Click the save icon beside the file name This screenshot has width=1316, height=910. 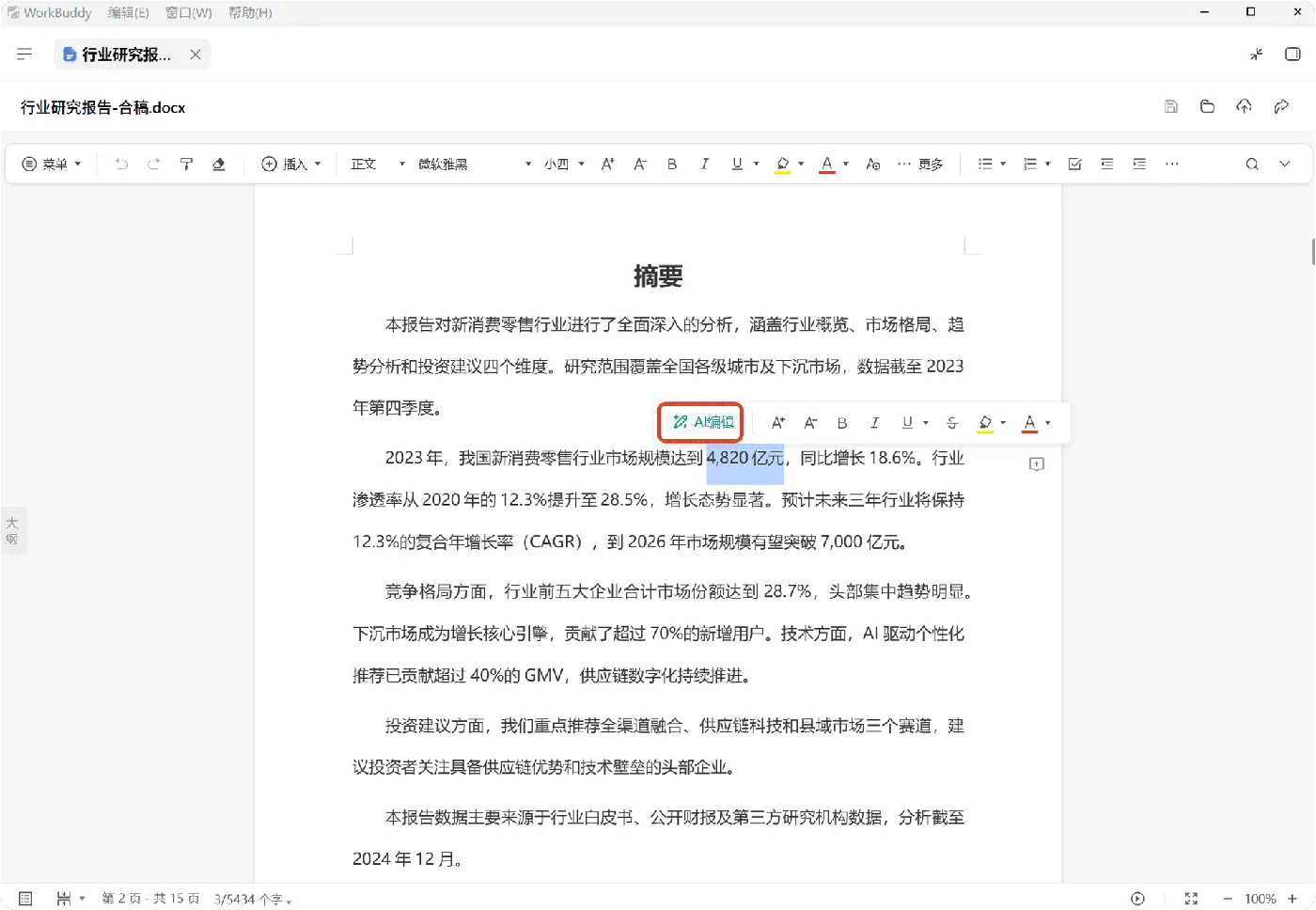pos(1171,107)
